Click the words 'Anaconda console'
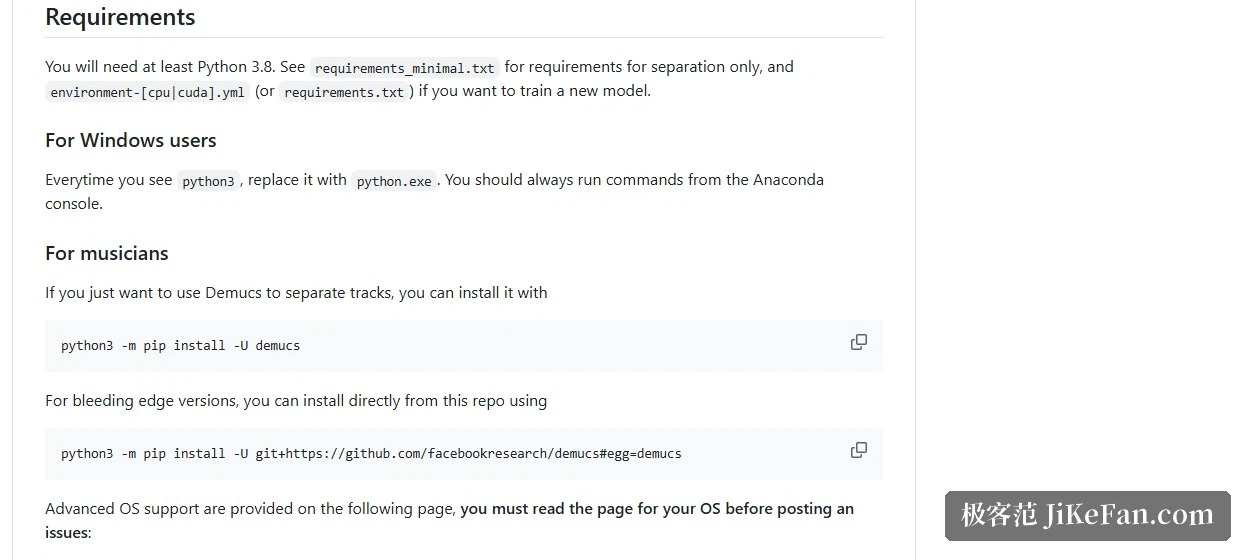 coord(434,191)
